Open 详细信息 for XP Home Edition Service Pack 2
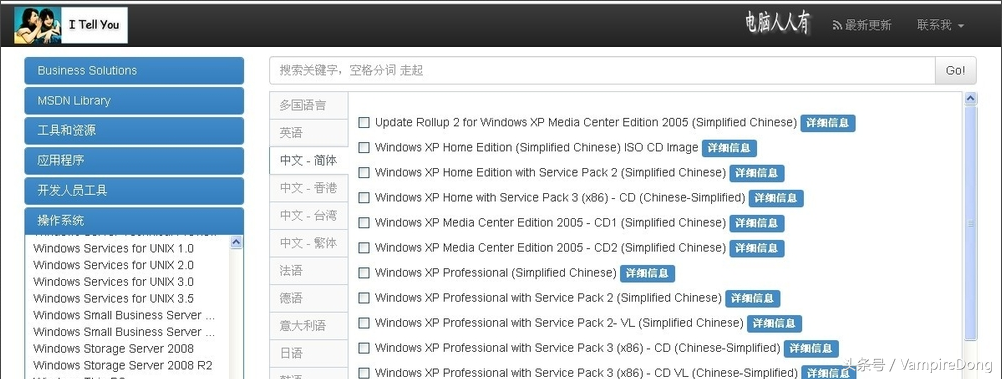The height and width of the screenshot is (379, 1002). point(757,173)
